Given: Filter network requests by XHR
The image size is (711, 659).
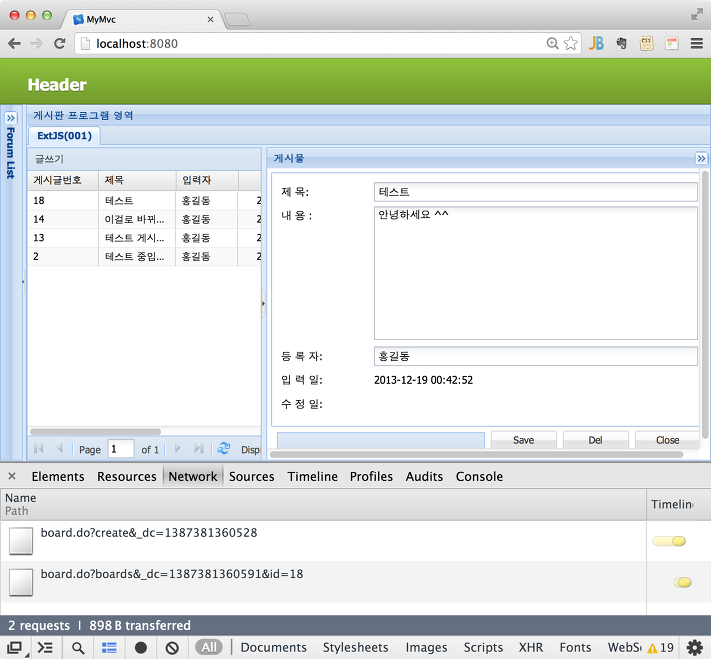Looking at the screenshot, I should [x=531, y=647].
